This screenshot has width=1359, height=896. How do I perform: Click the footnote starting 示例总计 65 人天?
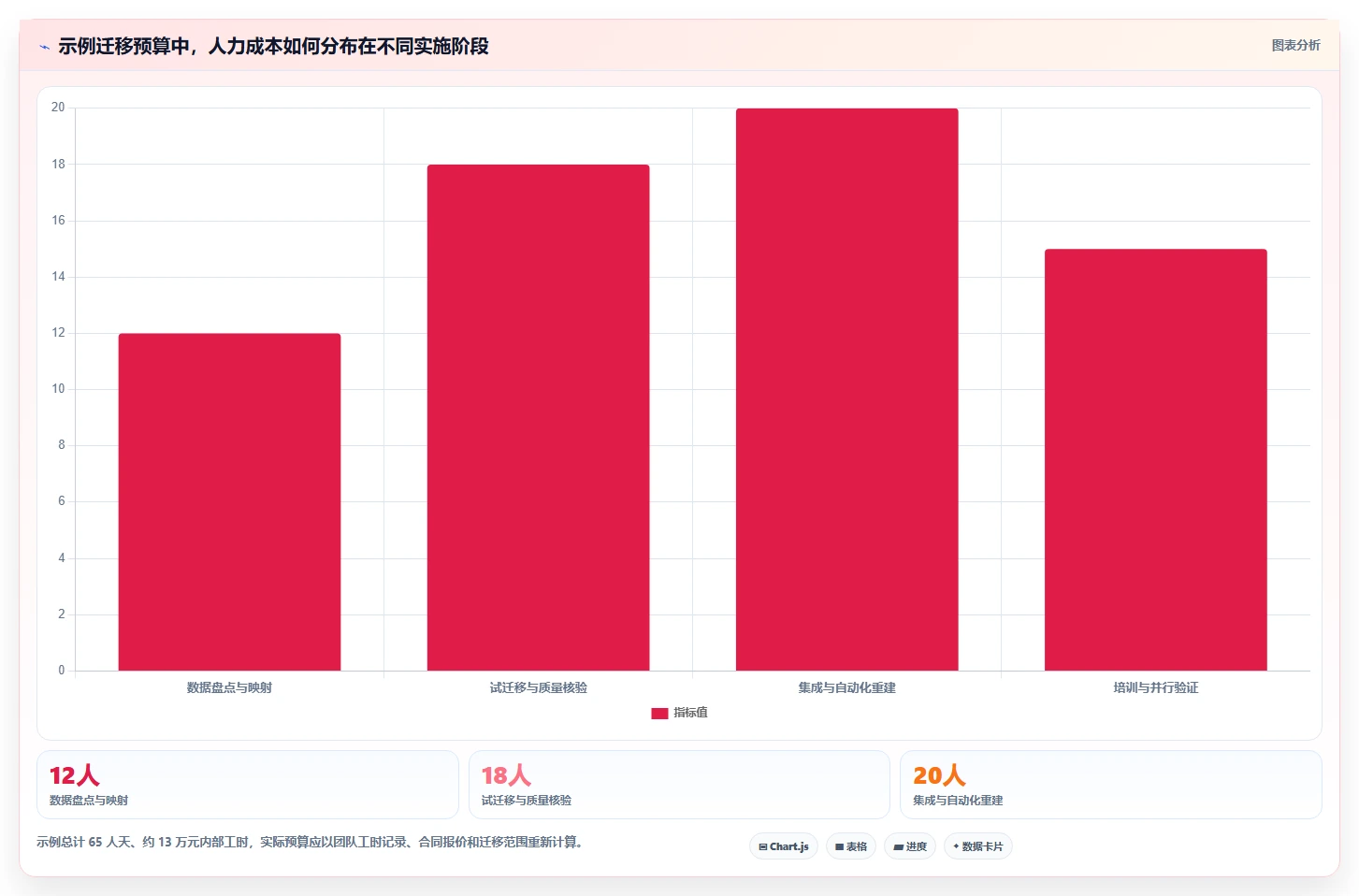coord(311,842)
